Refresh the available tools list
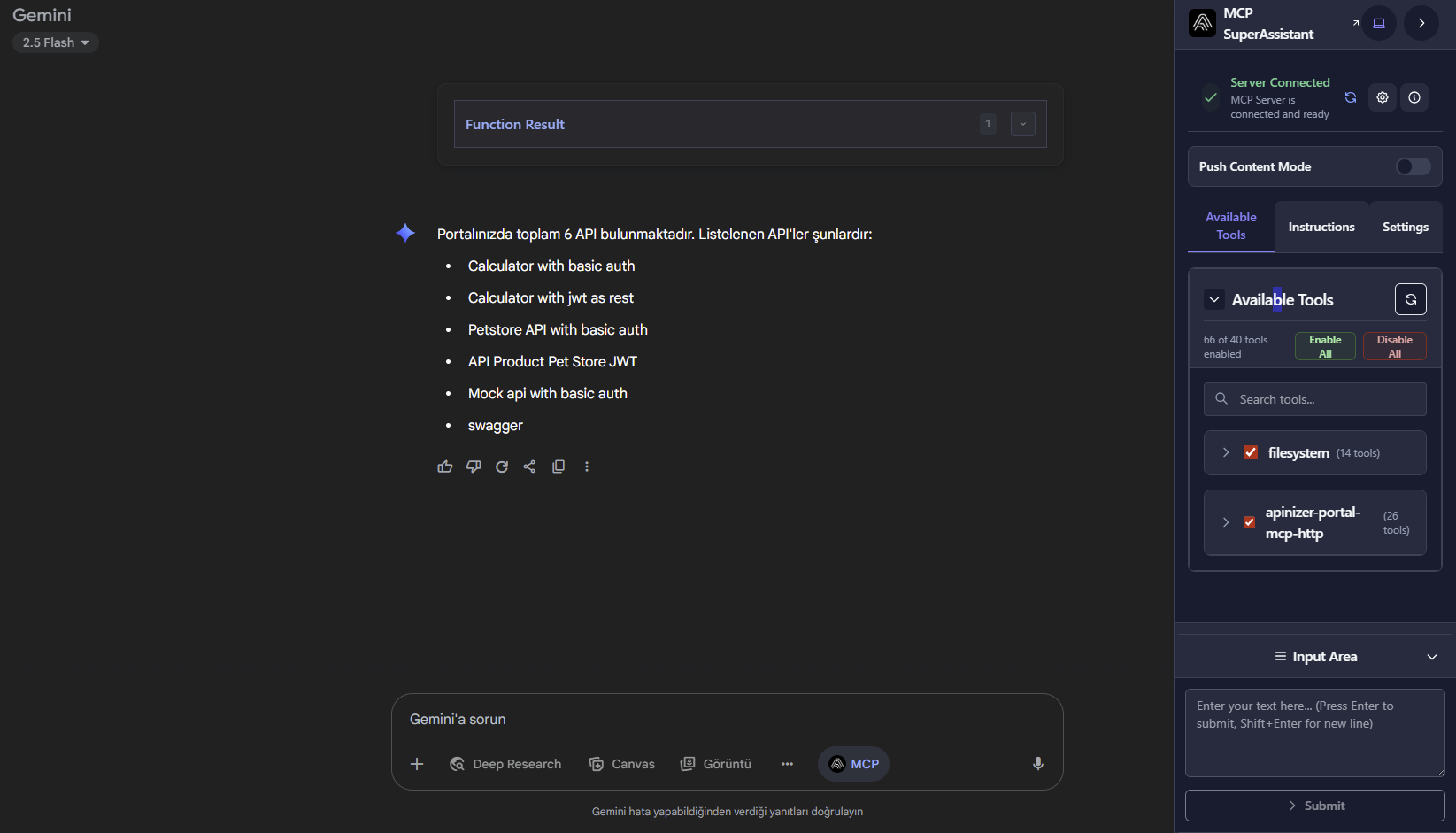This screenshot has height=833, width=1456. click(1410, 299)
